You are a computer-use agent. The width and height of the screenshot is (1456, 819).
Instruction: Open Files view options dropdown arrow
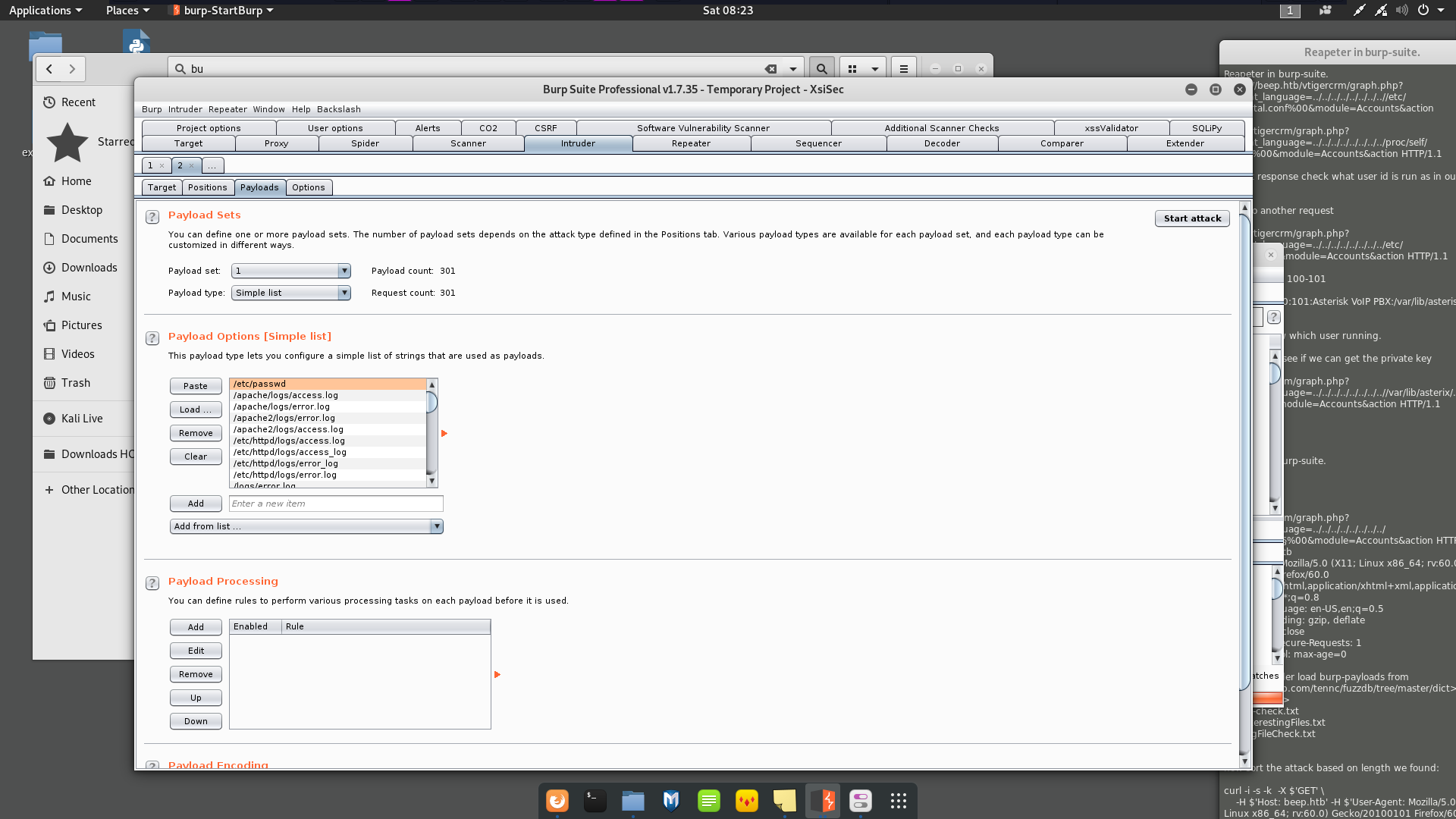coord(874,69)
